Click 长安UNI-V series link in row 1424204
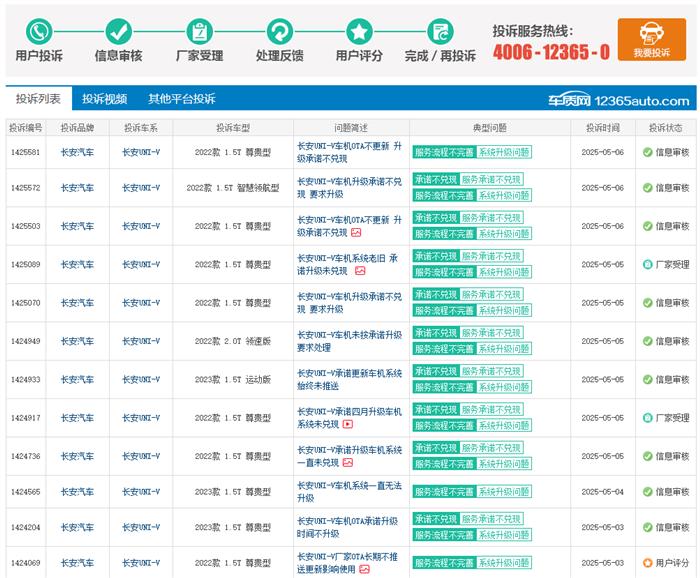Image resolution: width=700 pixels, height=578 pixels. [141, 527]
